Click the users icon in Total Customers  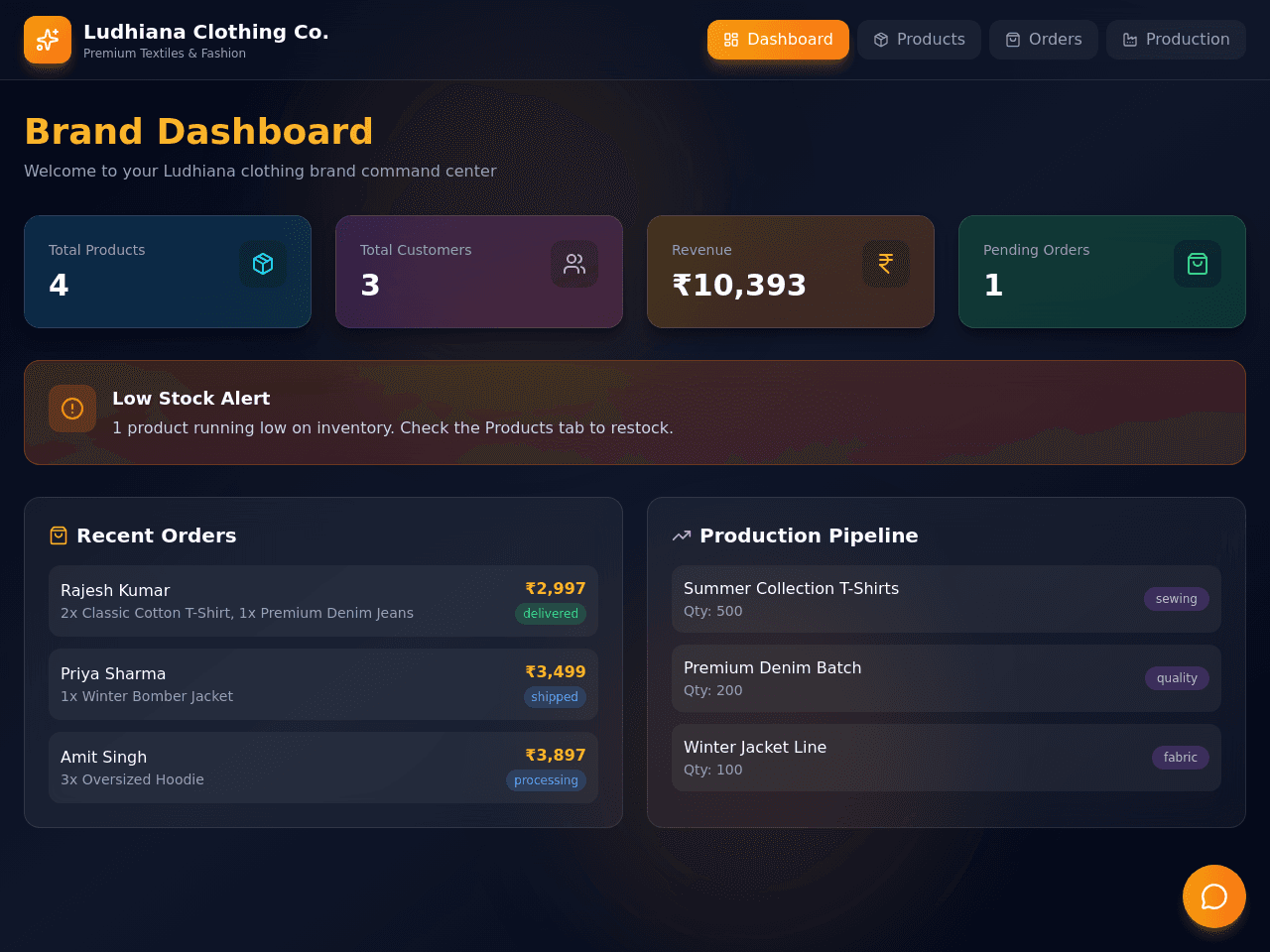tap(574, 264)
